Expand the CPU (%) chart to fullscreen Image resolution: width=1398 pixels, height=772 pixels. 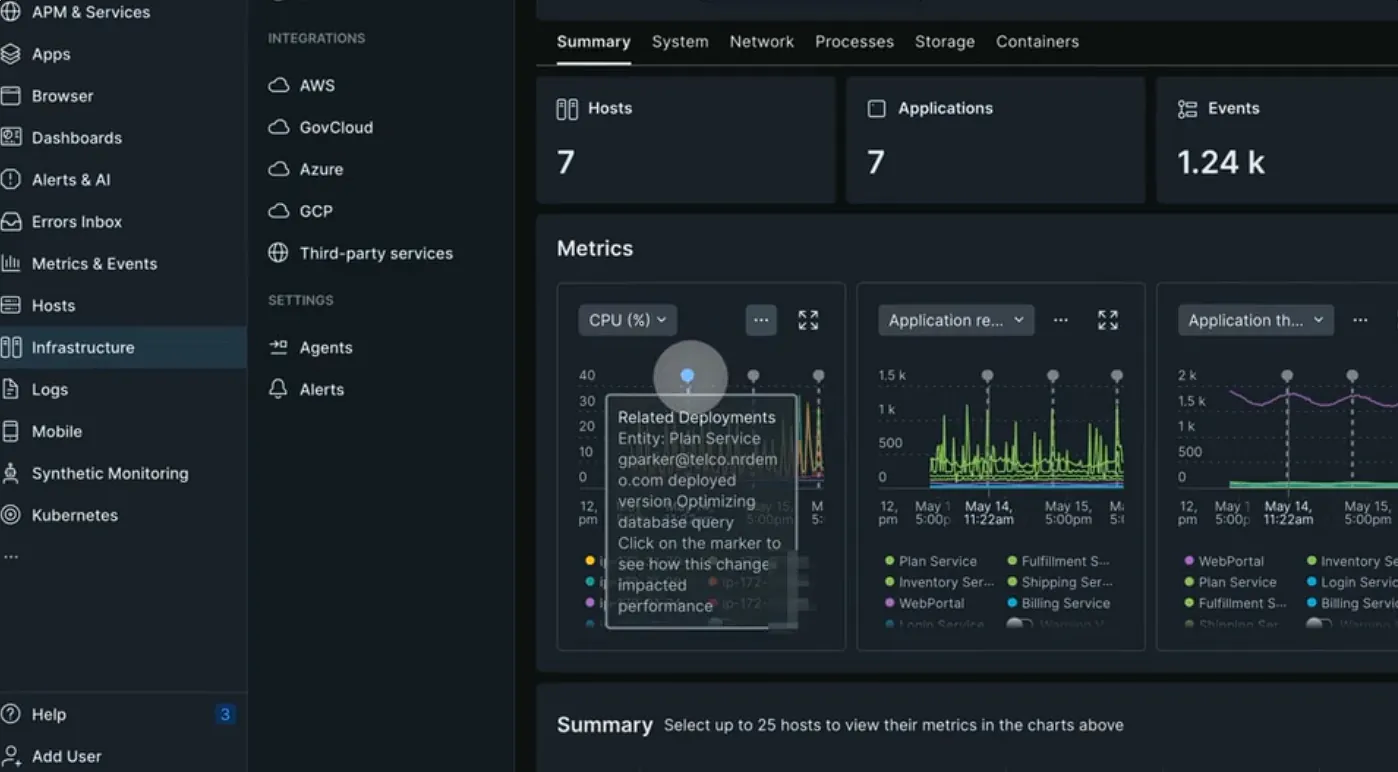tap(808, 320)
